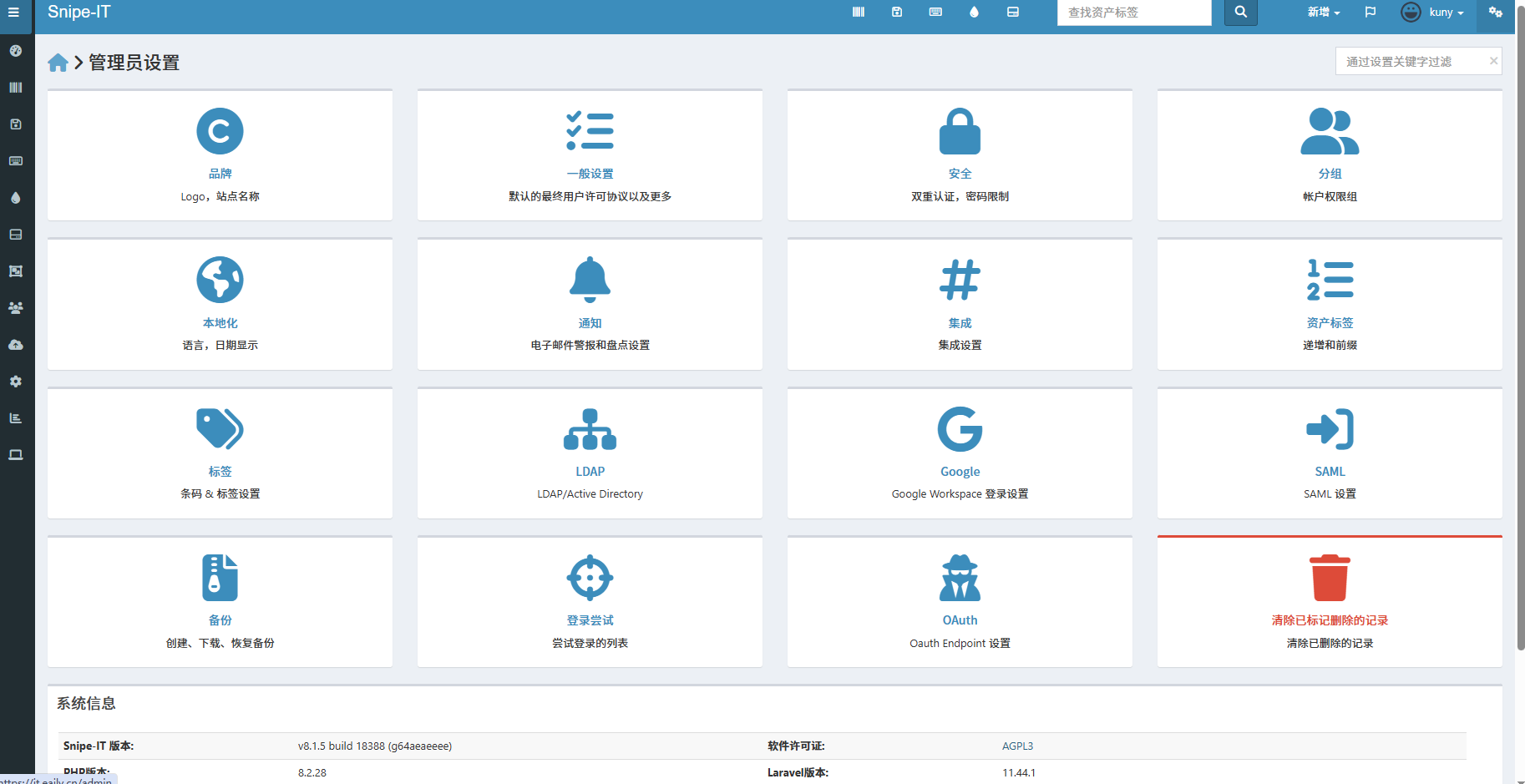Screen dimensions: 1525x784
Task: Open Settings via sidebar gear icon
Action: pyautogui.click(x=16, y=382)
